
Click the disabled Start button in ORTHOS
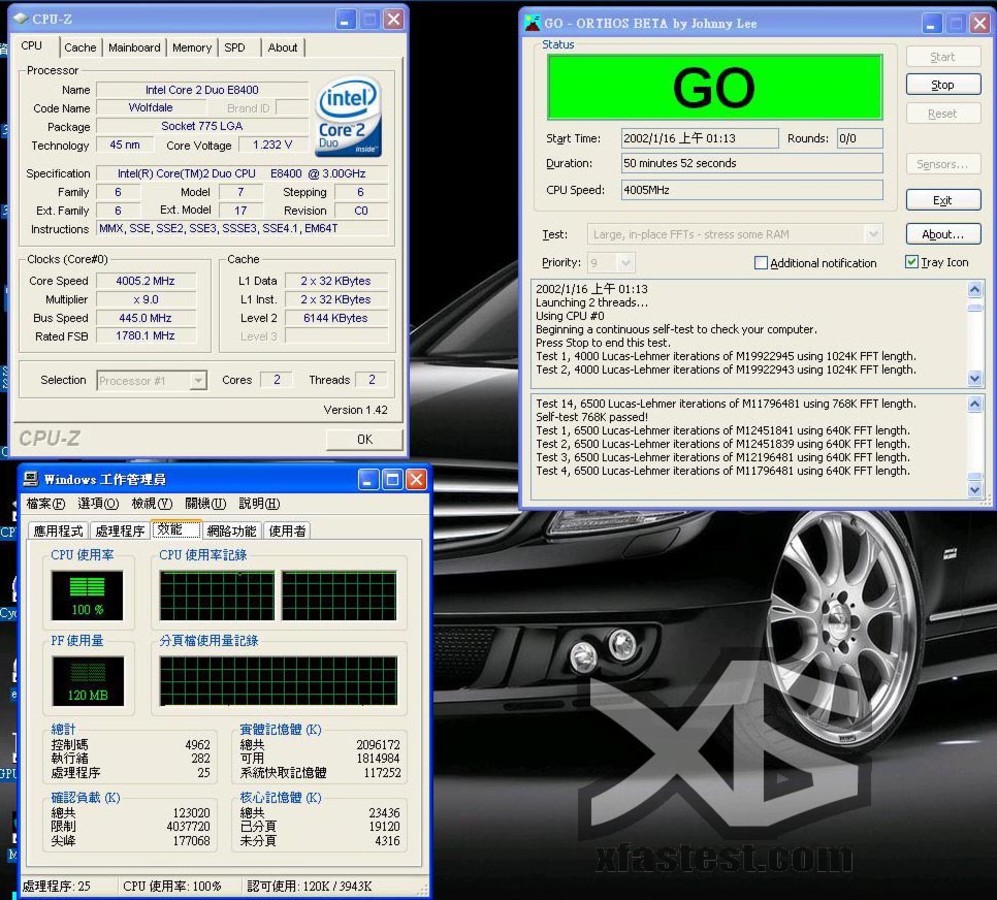[943, 57]
